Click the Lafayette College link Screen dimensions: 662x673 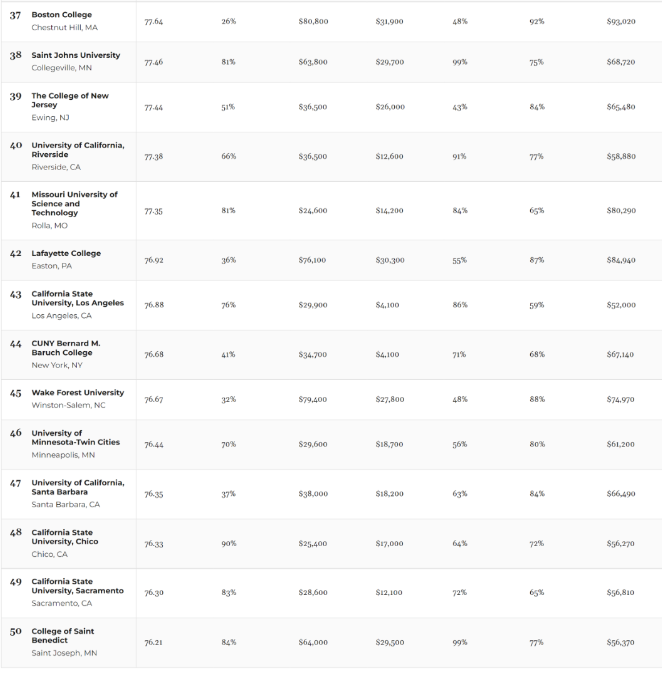(x=66, y=253)
